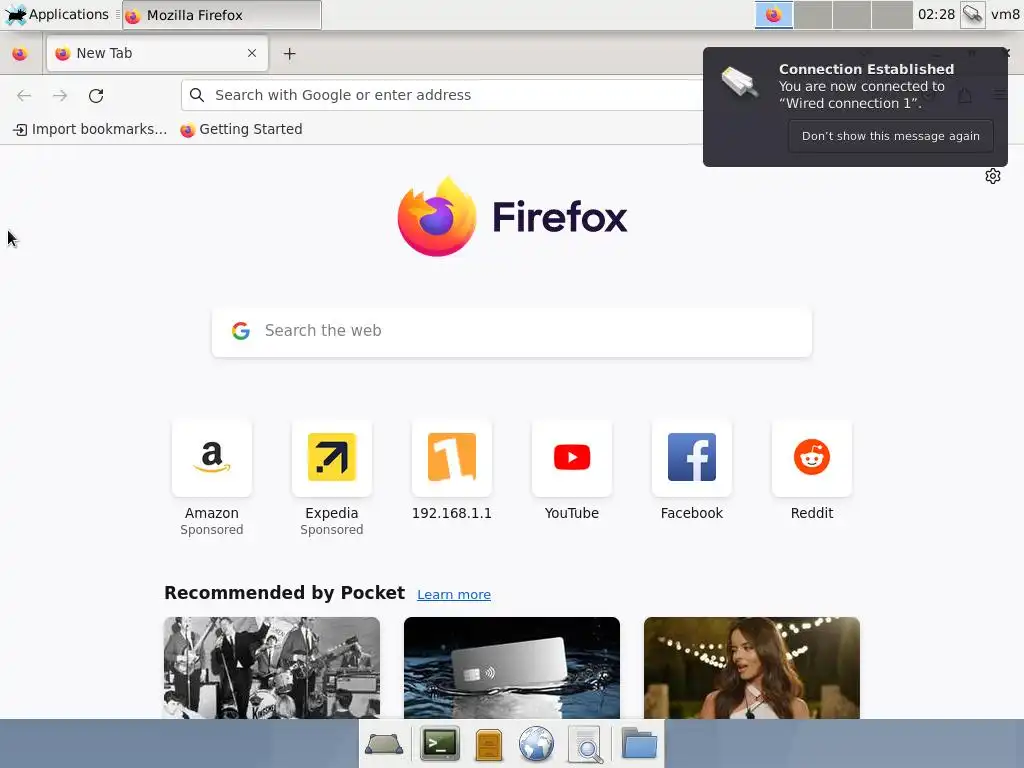Select the New Tab tab
The image size is (1024, 768).
click(x=157, y=54)
